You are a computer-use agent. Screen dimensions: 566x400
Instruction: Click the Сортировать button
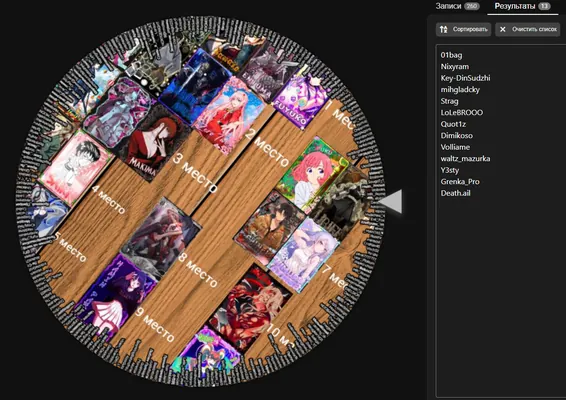pos(463,29)
